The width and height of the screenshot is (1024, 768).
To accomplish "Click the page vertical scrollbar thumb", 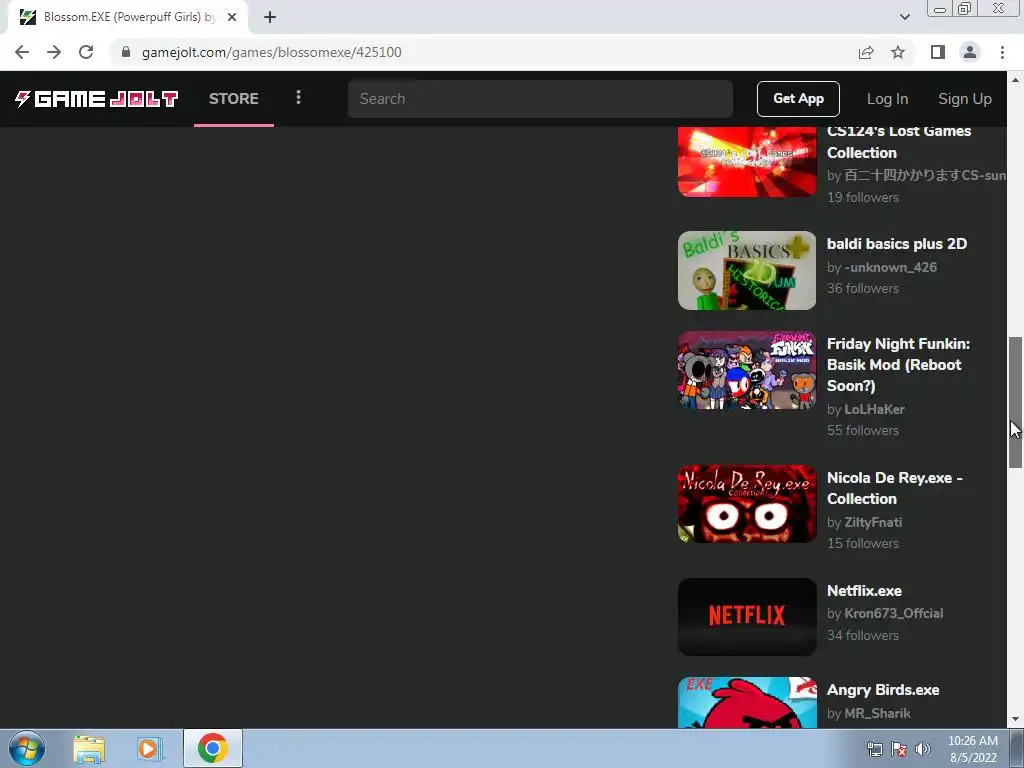I will (1015, 402).
